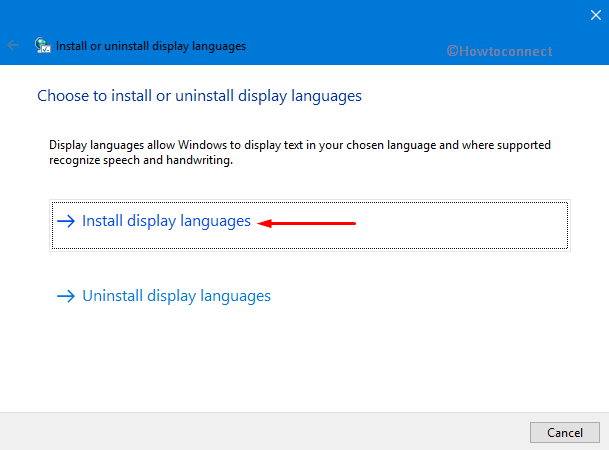Click gray footer bar left of Cancel
This screenshot has height=450, width=609.
(264, 432)
